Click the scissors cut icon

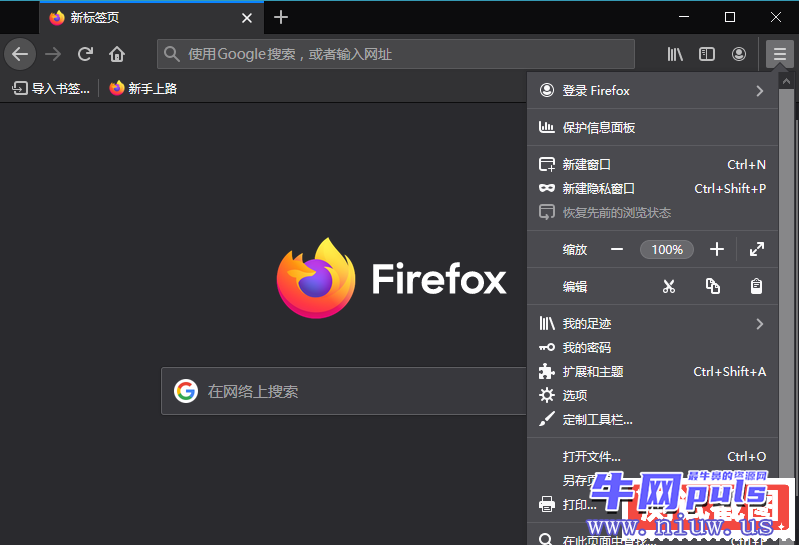[x=669, y=286]
